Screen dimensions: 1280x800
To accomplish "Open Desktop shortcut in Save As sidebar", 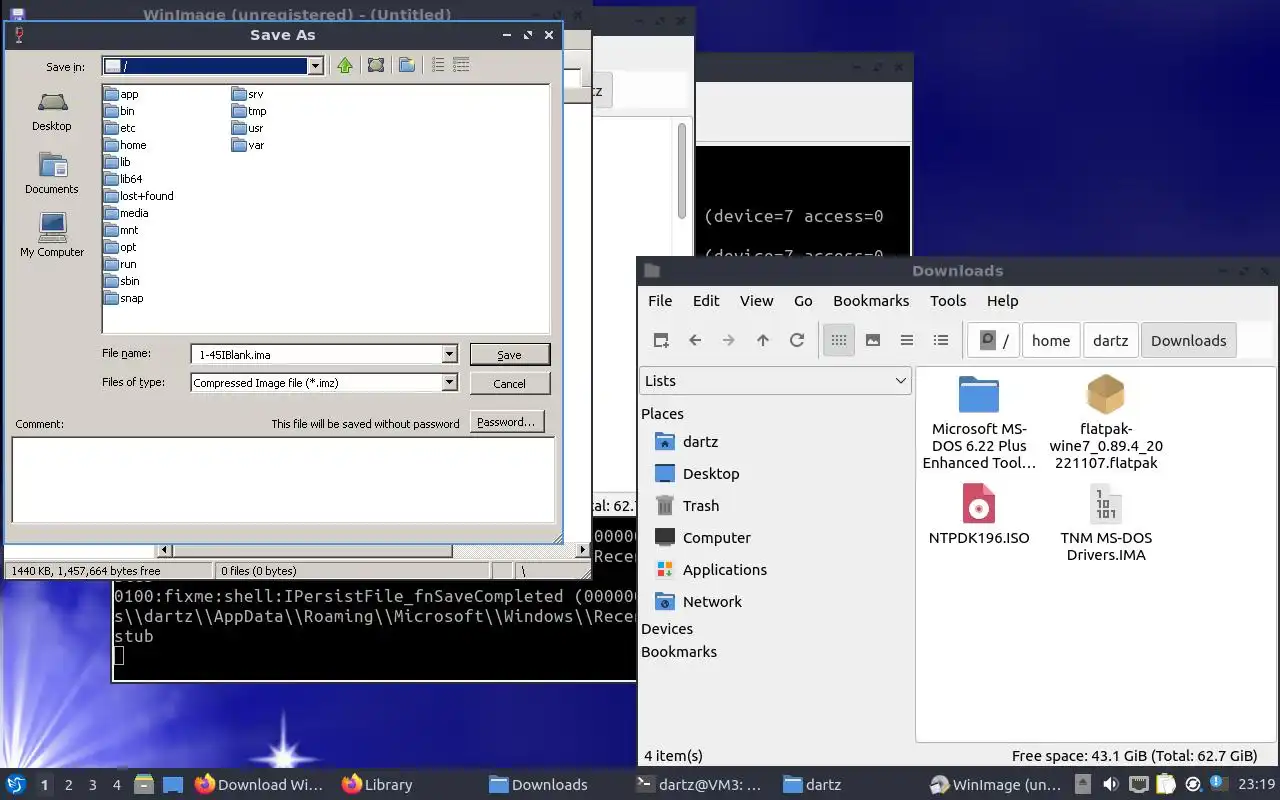I will (52, 112).
